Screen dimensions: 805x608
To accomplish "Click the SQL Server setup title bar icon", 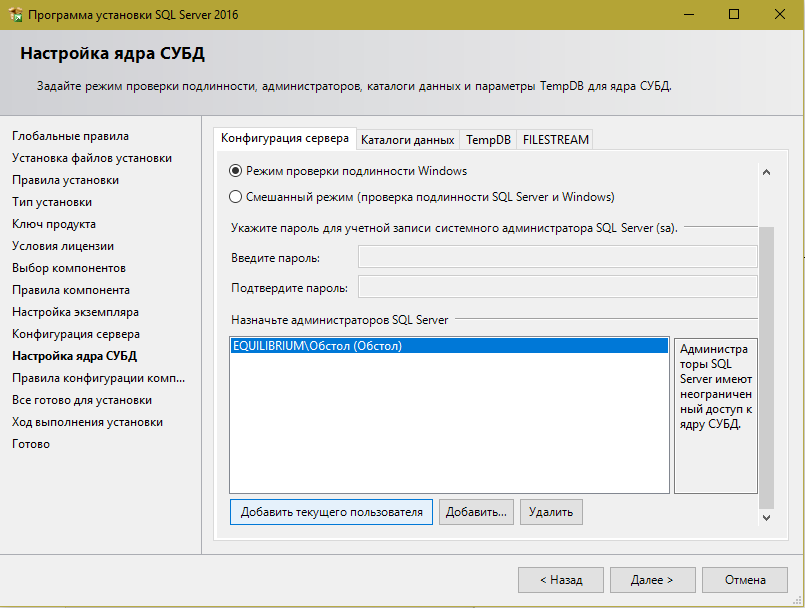I will (x=15, y=14).
